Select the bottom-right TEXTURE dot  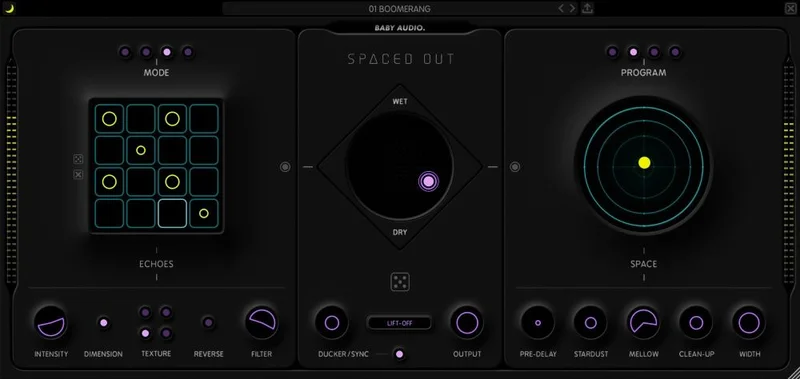(166, 334)
